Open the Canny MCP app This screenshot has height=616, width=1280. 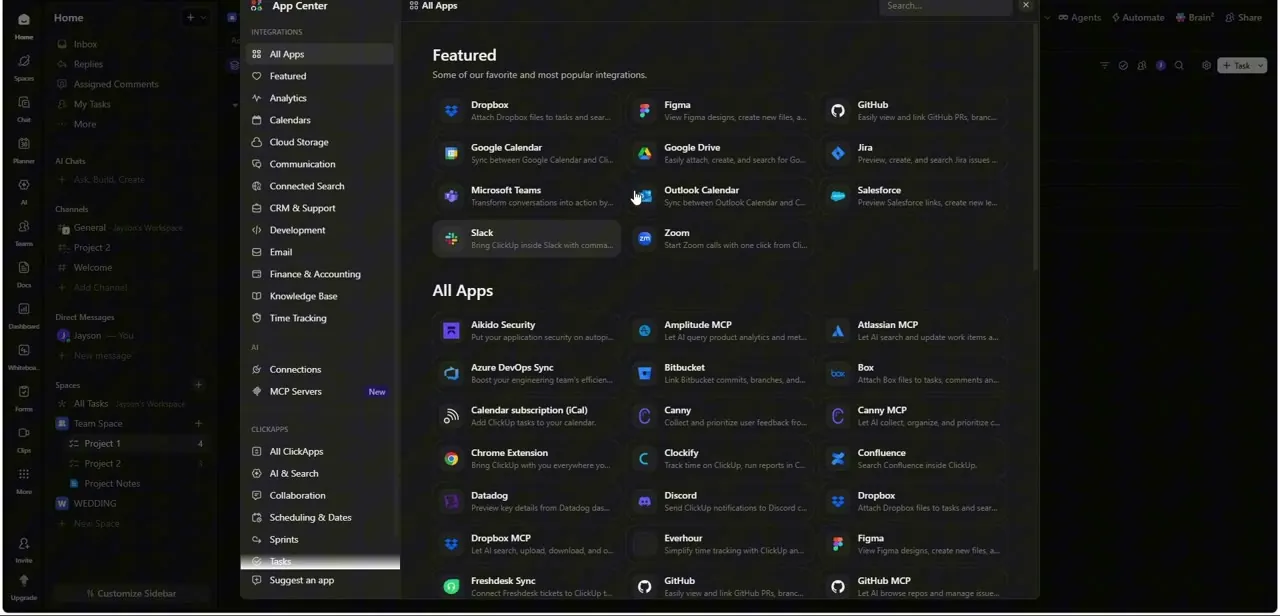[913, 416]
